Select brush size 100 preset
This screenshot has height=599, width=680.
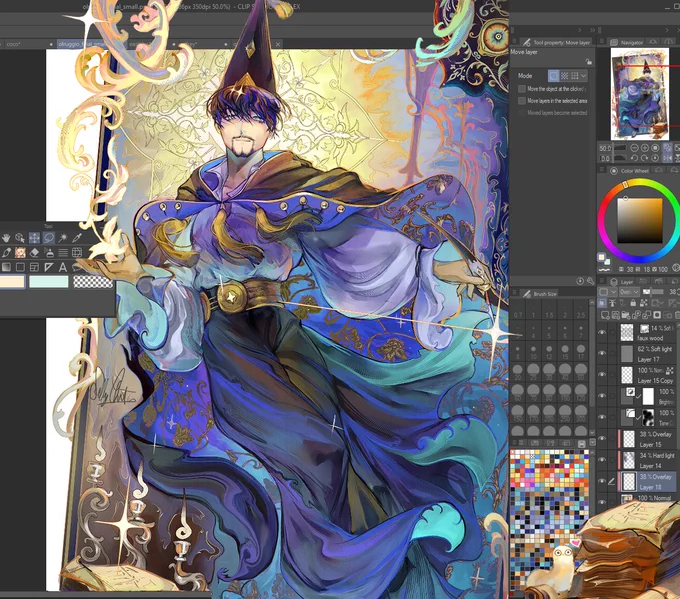tap(565, 392)
